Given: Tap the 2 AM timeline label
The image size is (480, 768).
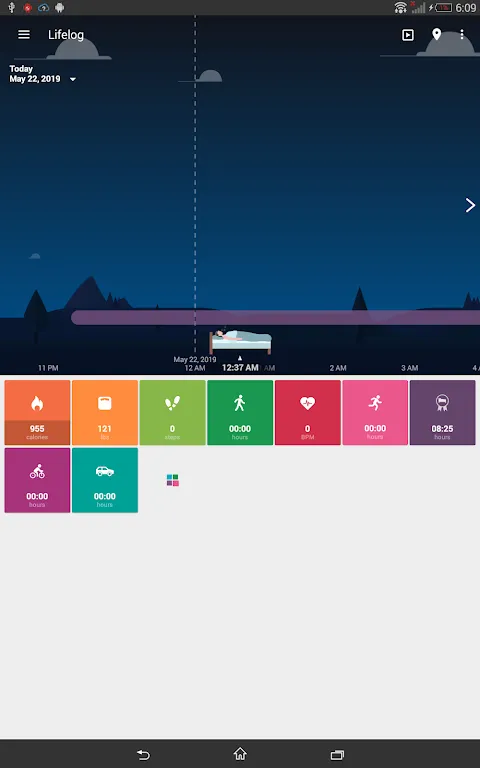Looking at the screenshot, I should click(x=338, y=368).
